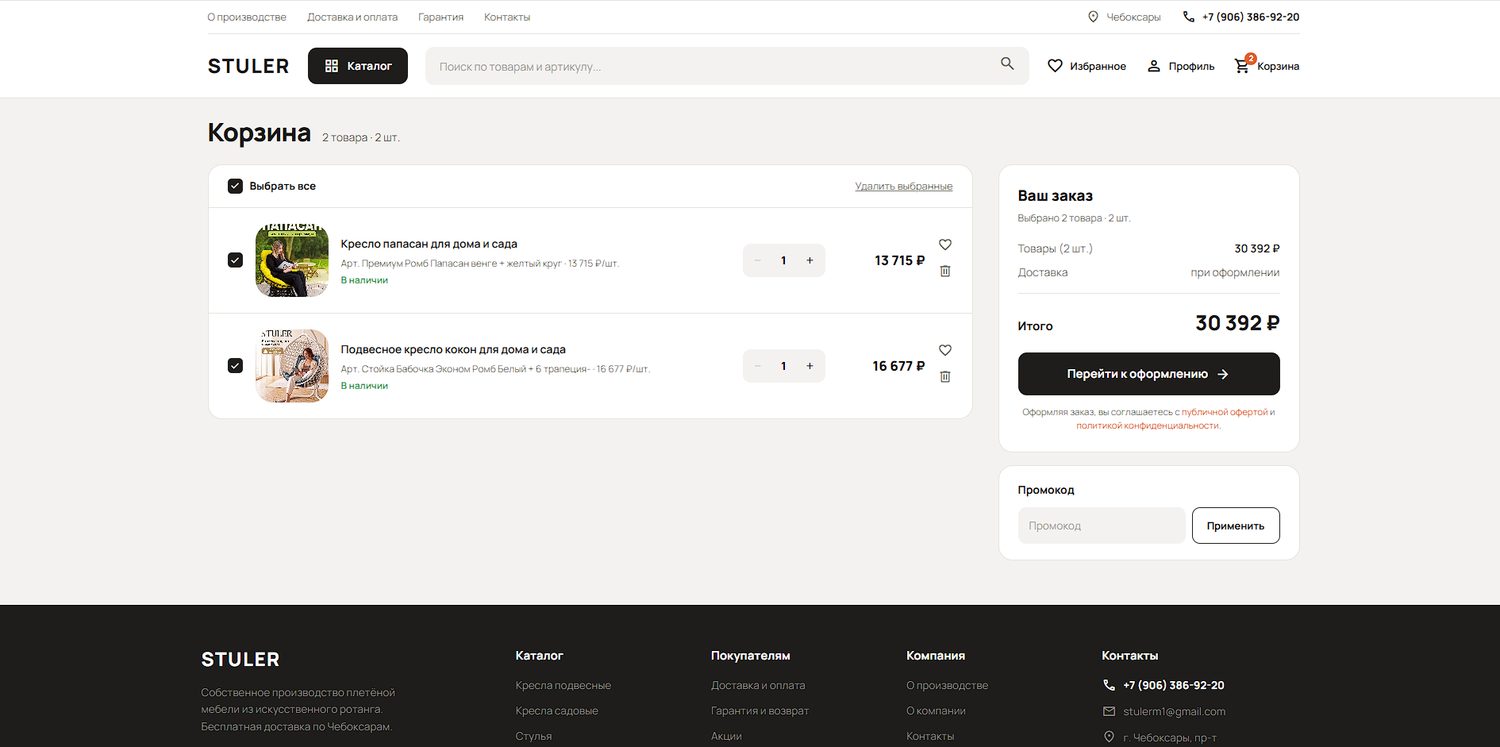
Task: Click Применить promo code button
Action: point(1236,526)
